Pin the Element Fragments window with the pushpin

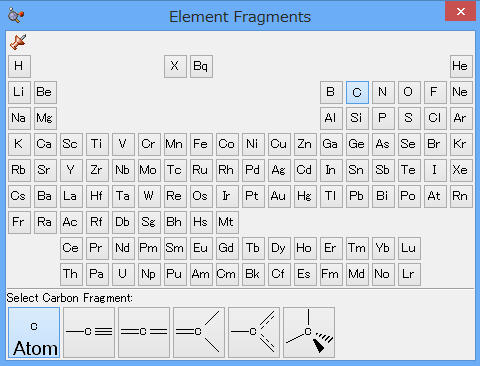click(18, 42)
